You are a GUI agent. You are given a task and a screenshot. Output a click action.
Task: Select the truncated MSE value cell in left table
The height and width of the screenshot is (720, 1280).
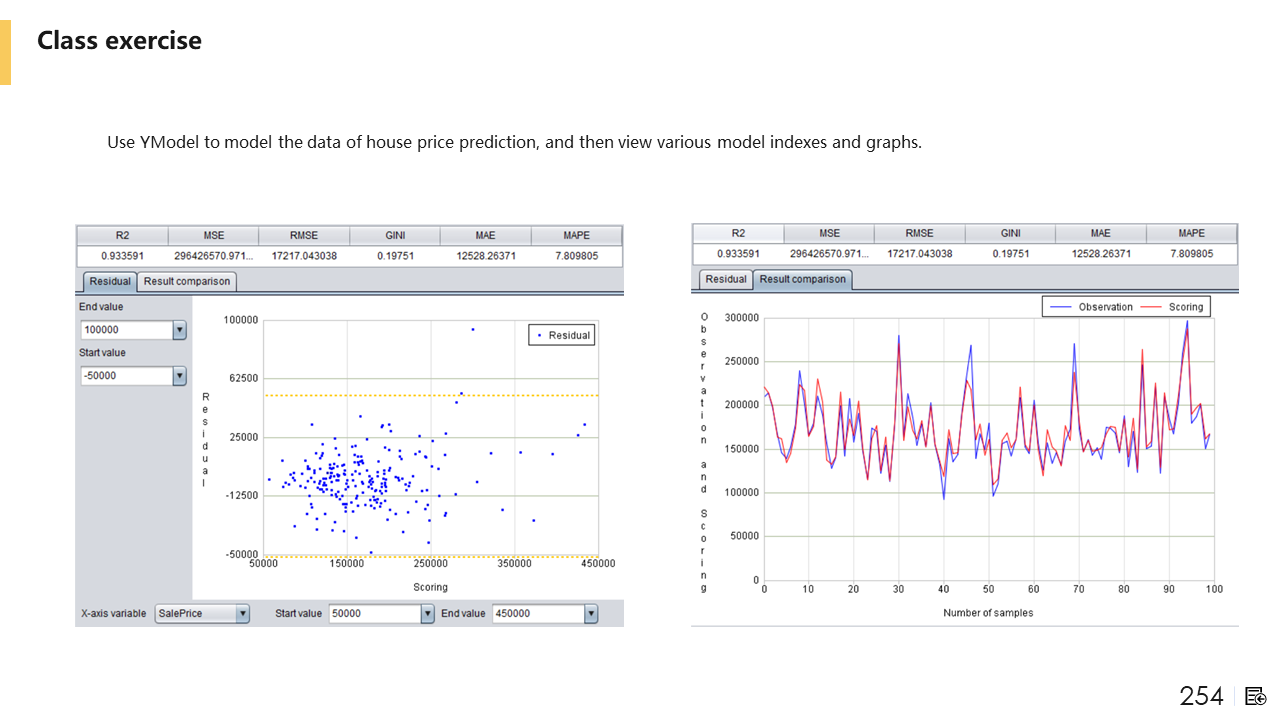coord(213,256)
